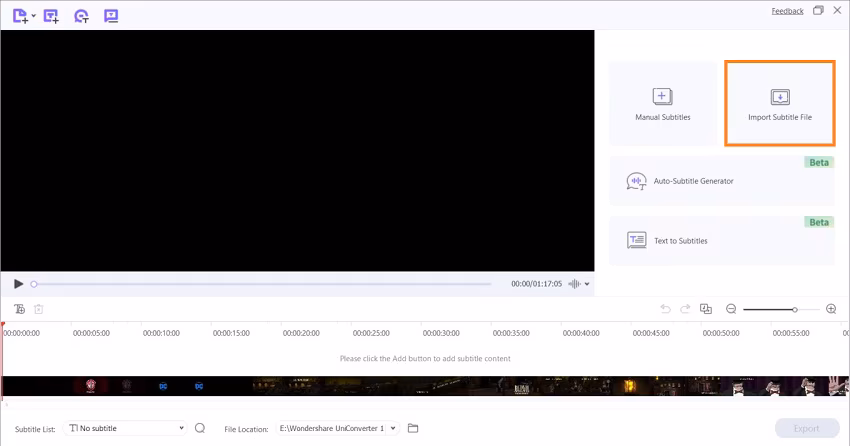Open the Feedback link
Viewport: 850px width, 446px height.
tap(787, 11)
